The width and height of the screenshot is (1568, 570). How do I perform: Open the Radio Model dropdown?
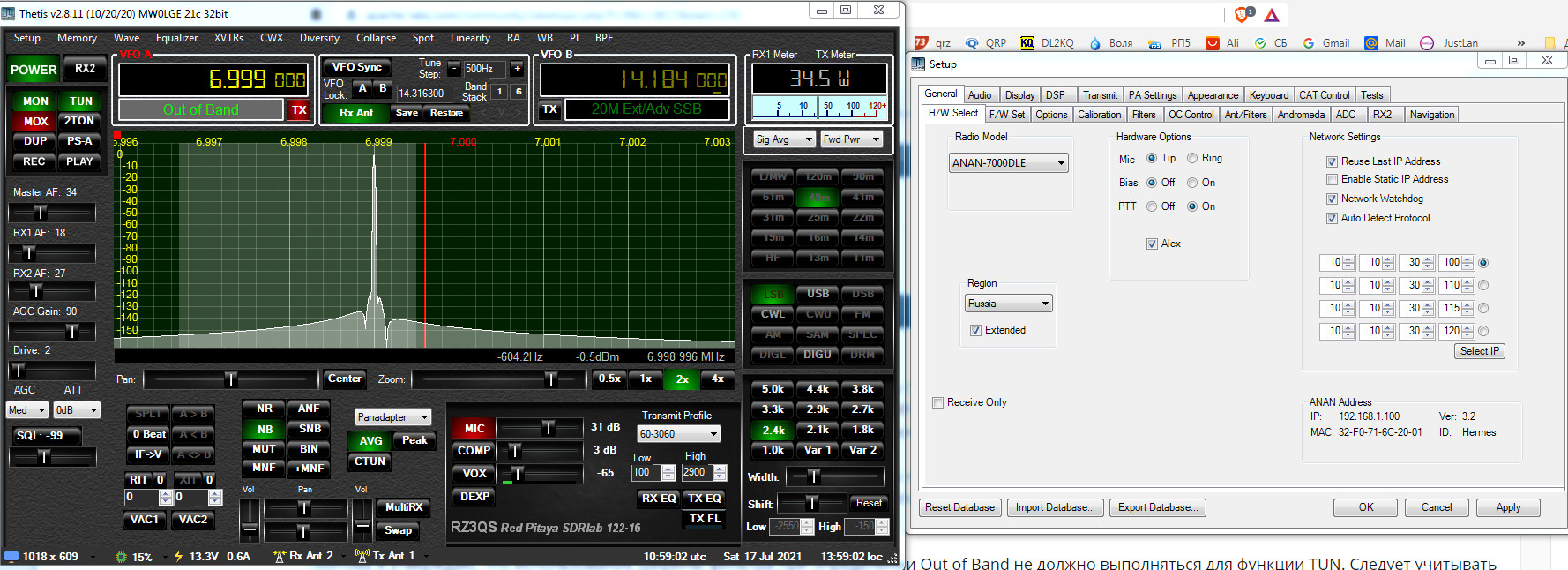point(1009,163)
